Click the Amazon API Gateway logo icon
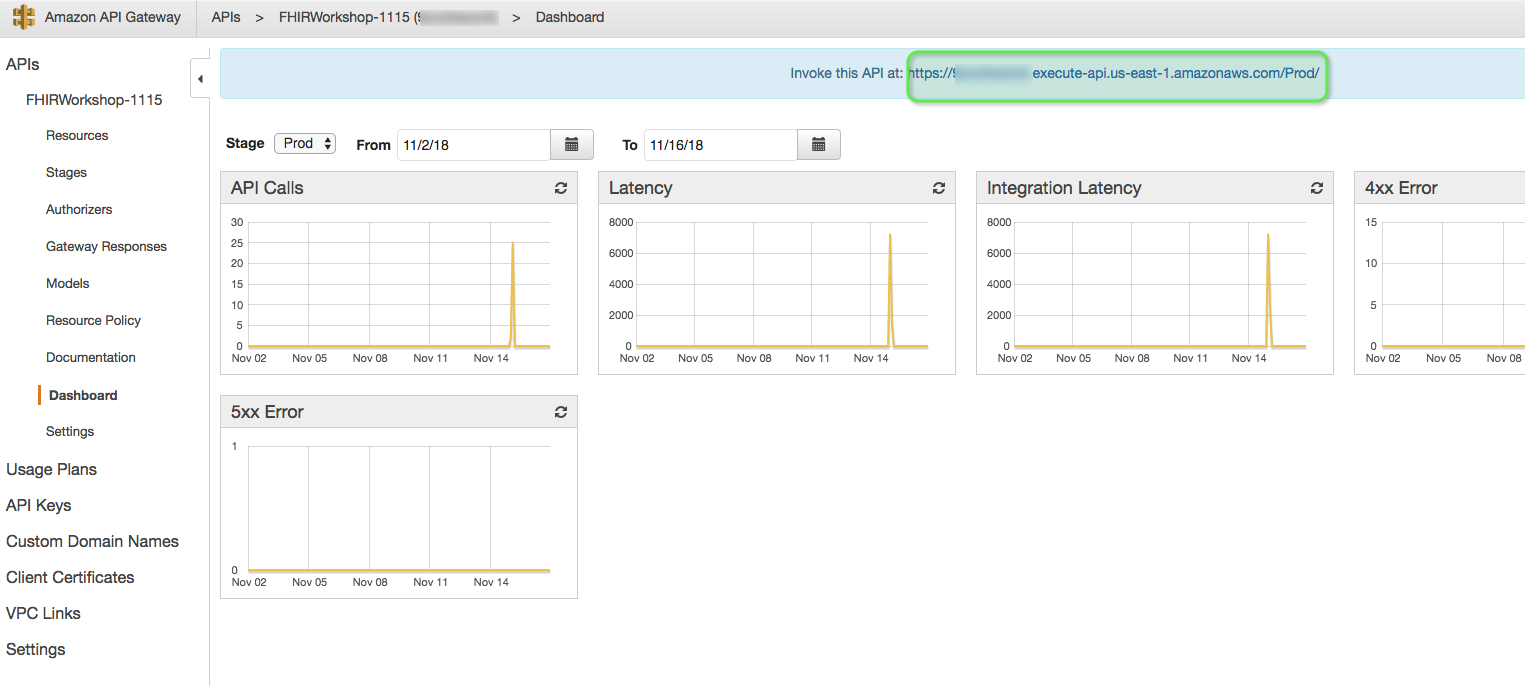The width and height of the screenshot is (1525, 686). (23, 17)
